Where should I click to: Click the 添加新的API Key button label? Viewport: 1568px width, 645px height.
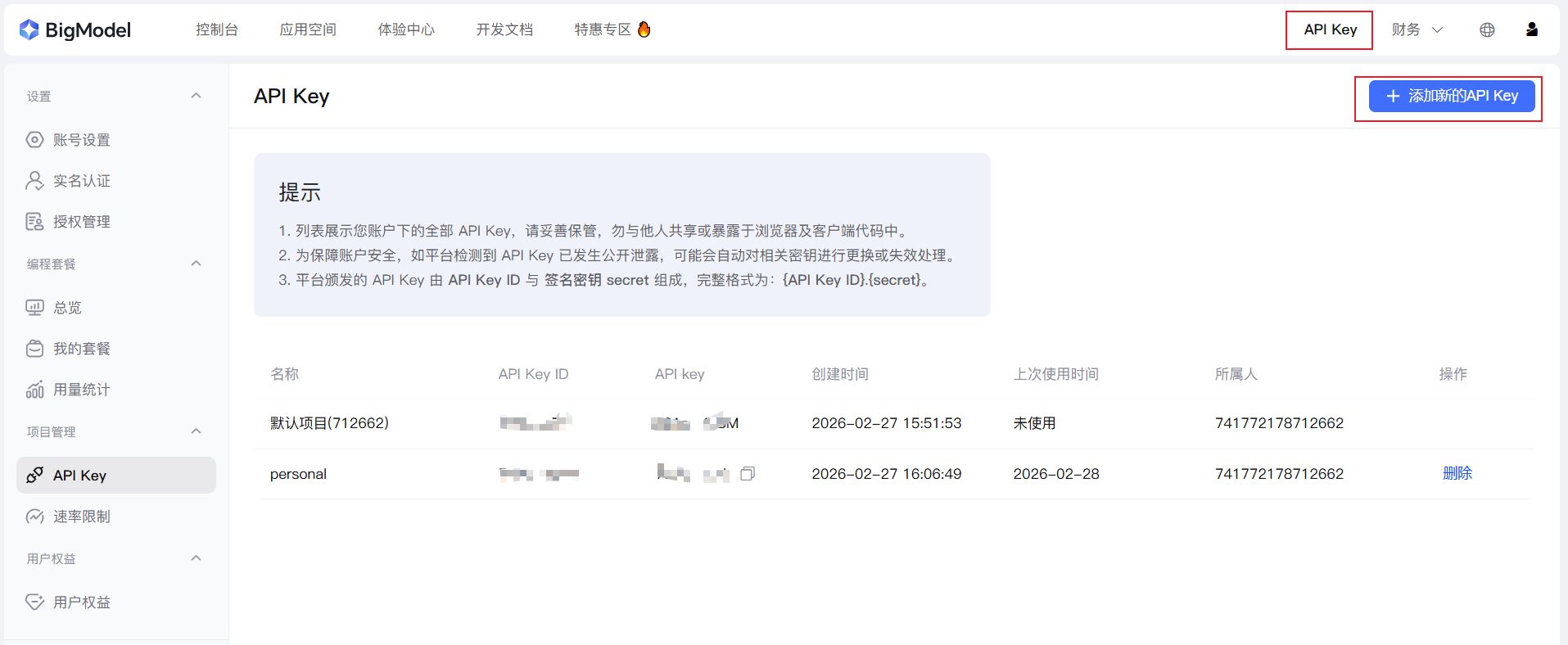[1463, 97]
